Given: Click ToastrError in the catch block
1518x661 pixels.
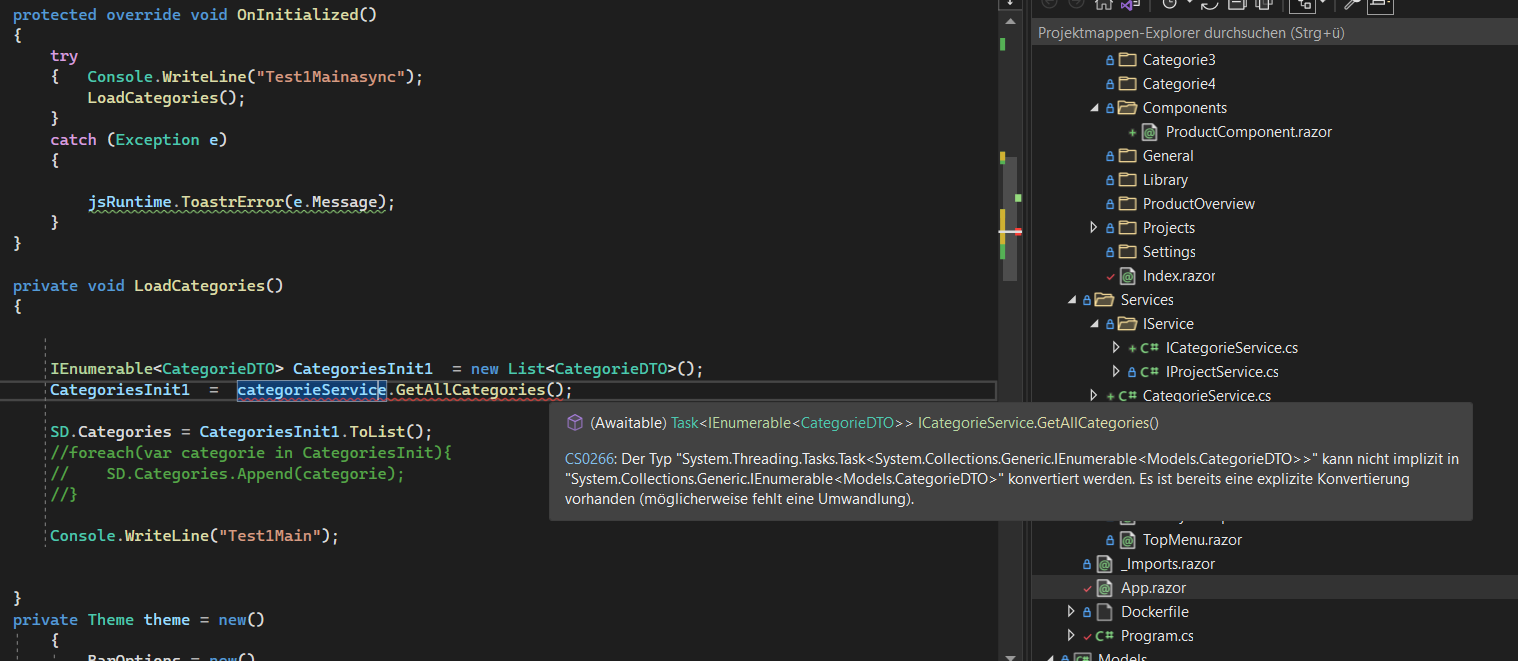Looking at the screenshot, I should (232, 202).
